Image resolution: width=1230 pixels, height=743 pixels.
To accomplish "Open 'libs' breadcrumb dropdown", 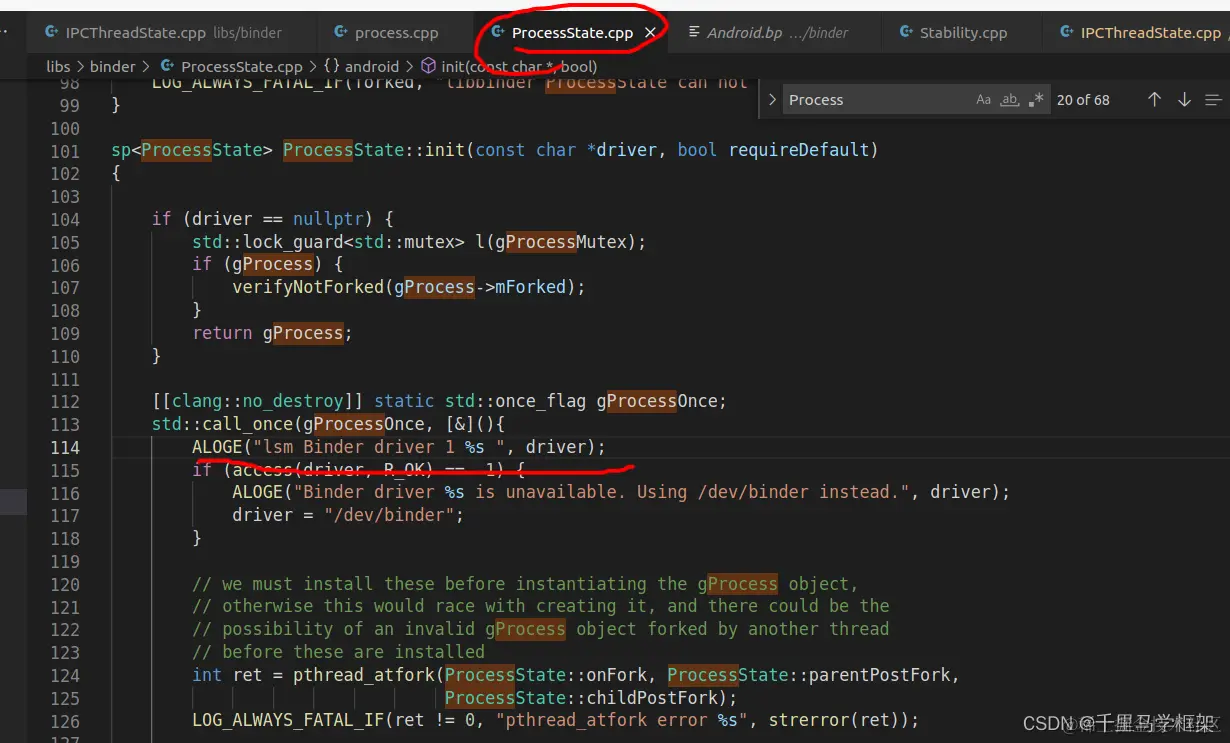I will pyautogui.click(x=58, y=66).
